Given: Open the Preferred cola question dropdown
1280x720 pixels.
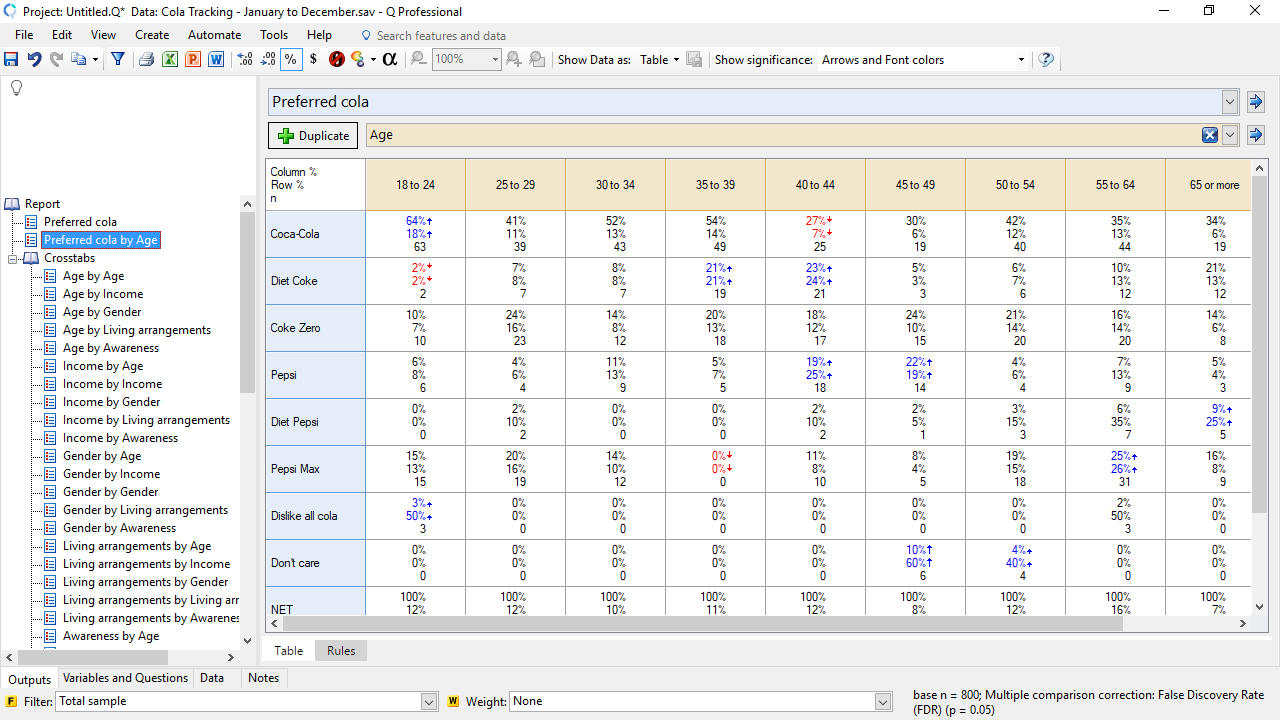Looking at the screenshot, I should (x=1229, y=101).
